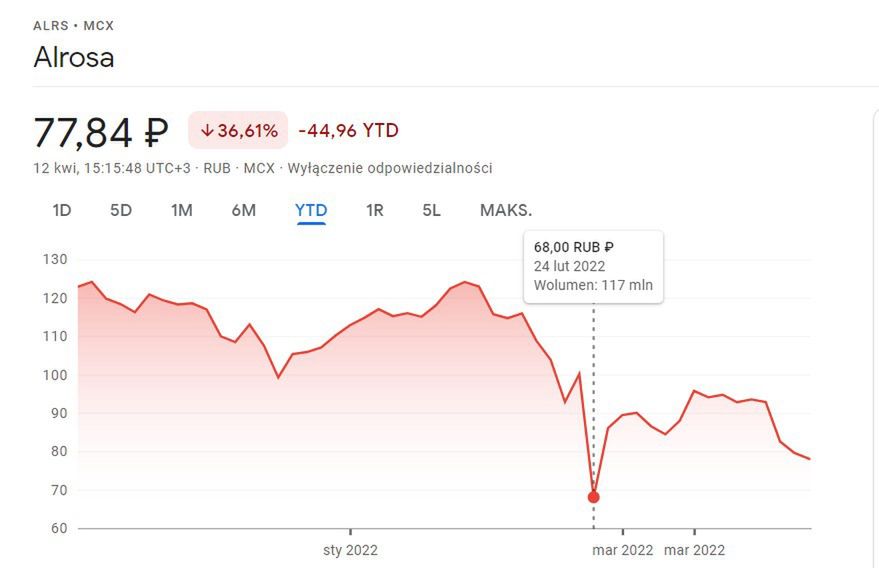Viewport: 879px width, 568px height.
Task: Select the active YTD tab
Action: [311, 210]
